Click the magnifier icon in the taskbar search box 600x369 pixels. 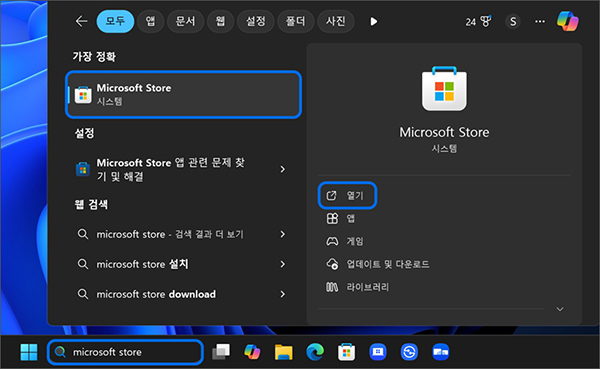click(60, 352)
